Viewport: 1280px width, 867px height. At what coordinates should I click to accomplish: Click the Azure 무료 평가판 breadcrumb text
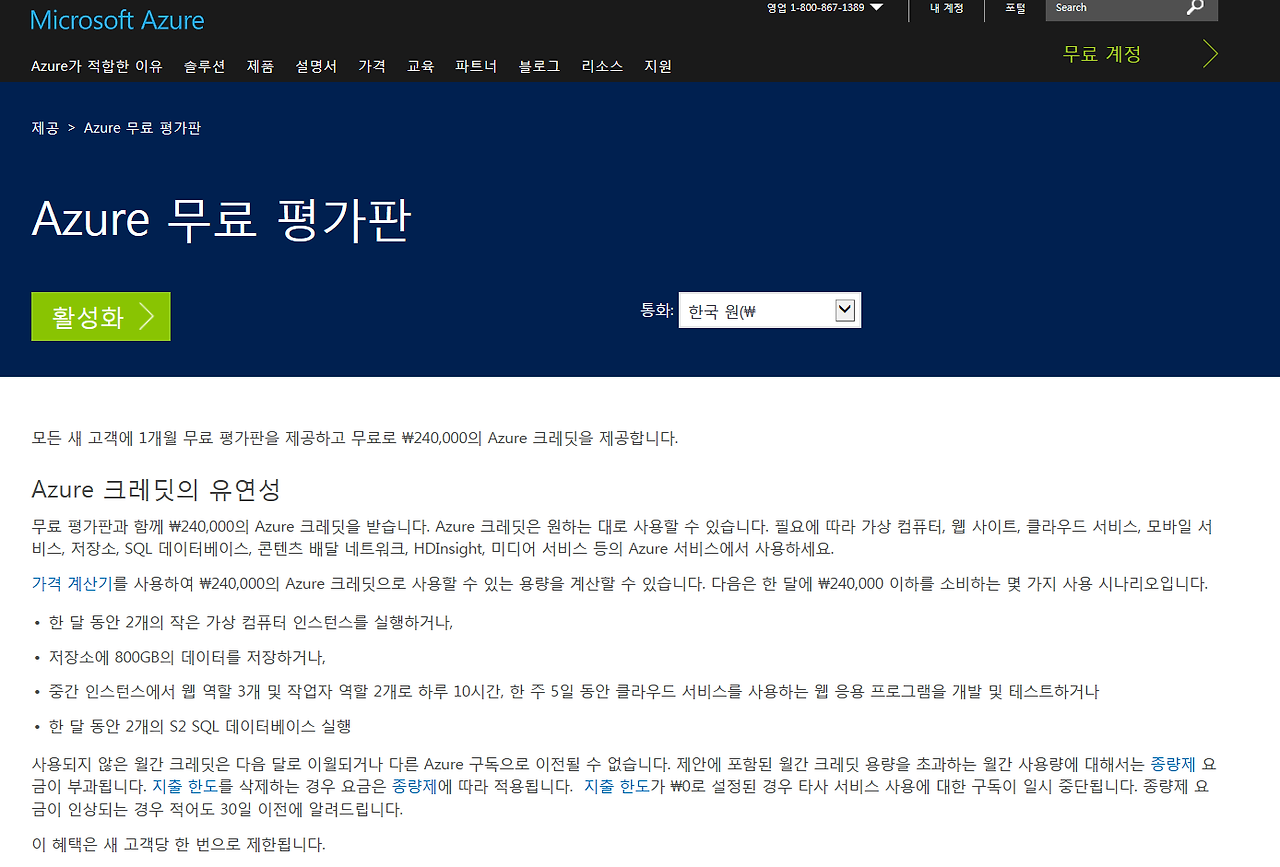click(x=142, y=128)
